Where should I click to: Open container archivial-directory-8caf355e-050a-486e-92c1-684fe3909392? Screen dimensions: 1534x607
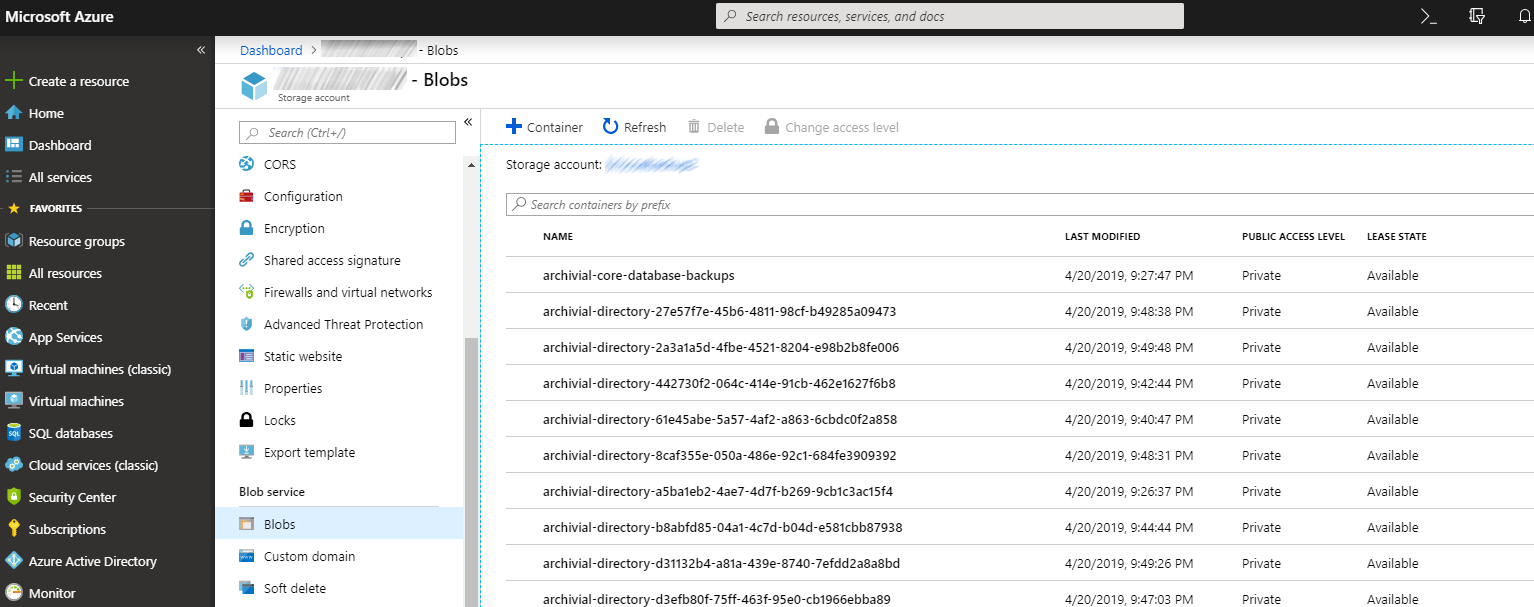(720, 455)
